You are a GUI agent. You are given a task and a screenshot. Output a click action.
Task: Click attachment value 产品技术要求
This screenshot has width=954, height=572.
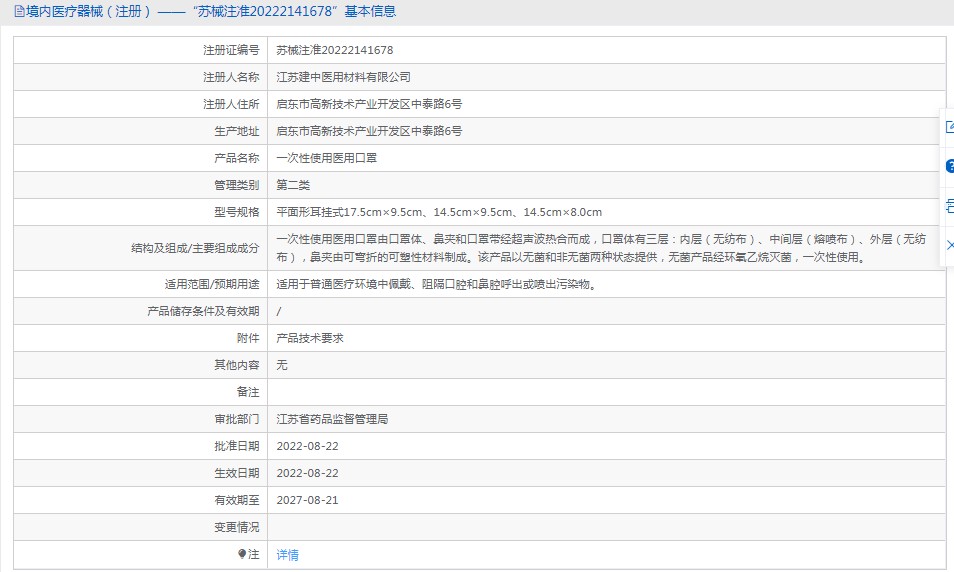tap(310, 338)
